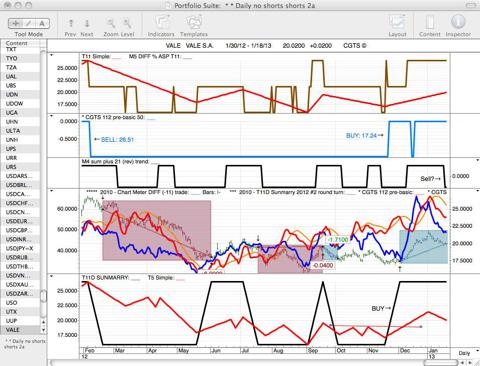Select the text annotation tool in Tool Mode
The height and width of the screenshot is (366, 480).
coord(42,23)
